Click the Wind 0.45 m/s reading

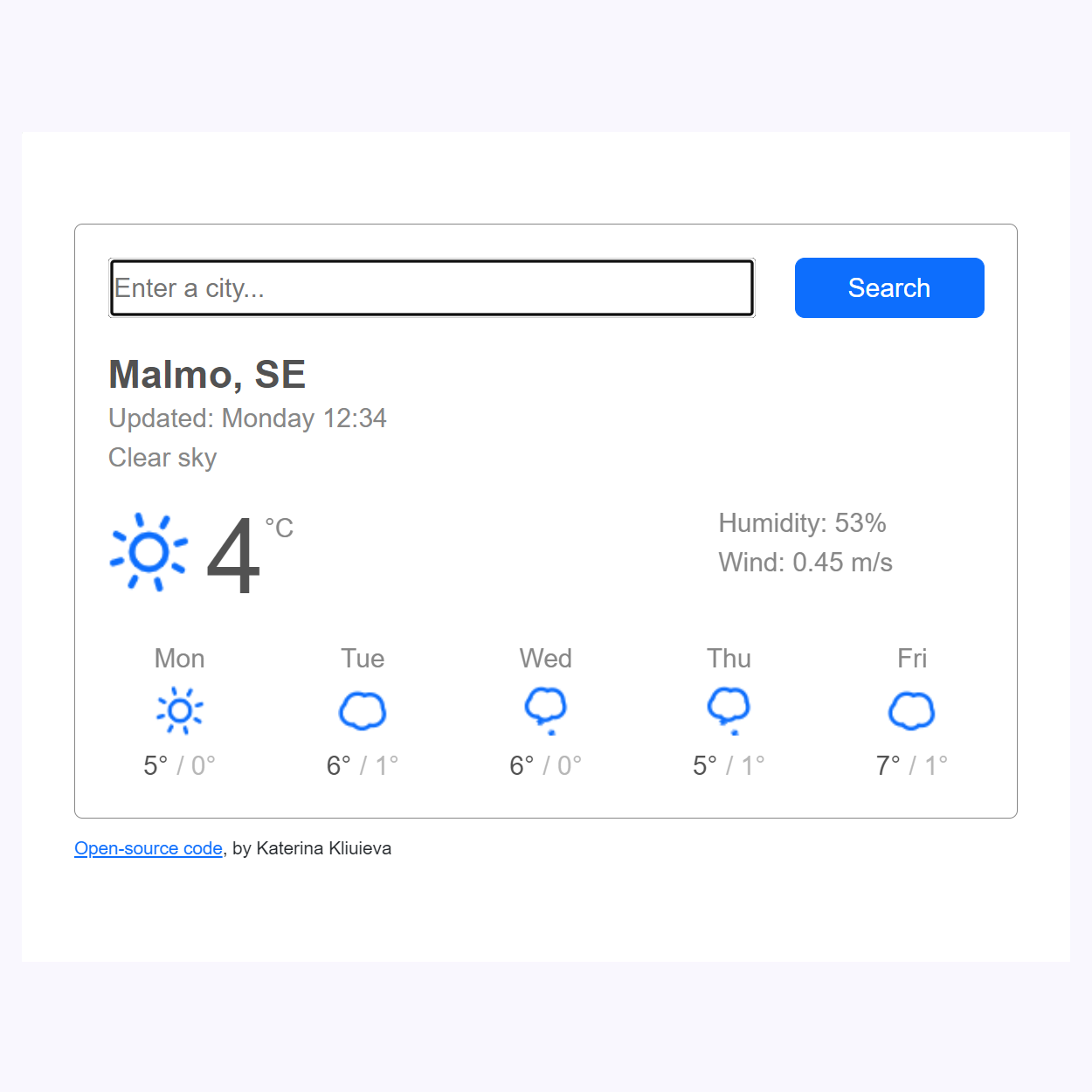tap(805, 562)
